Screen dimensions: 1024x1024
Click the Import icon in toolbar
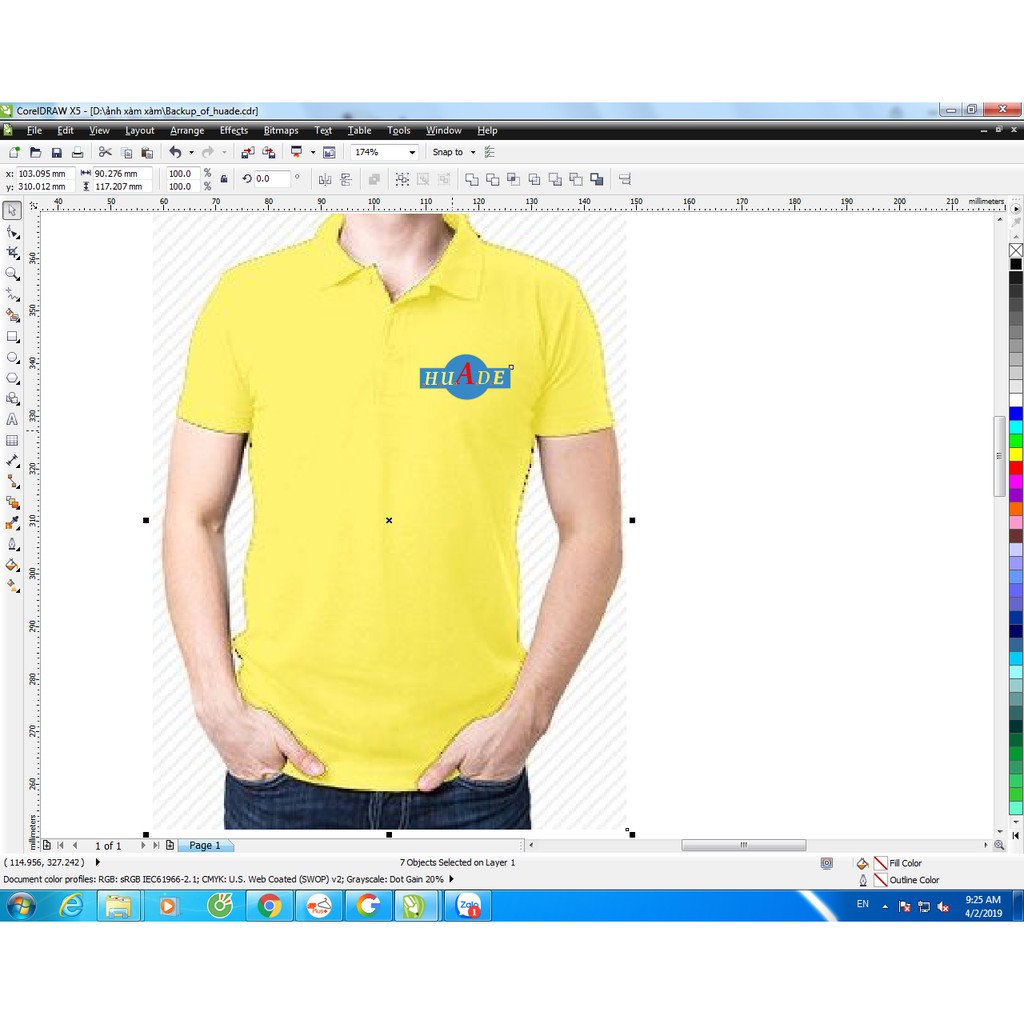248,152
